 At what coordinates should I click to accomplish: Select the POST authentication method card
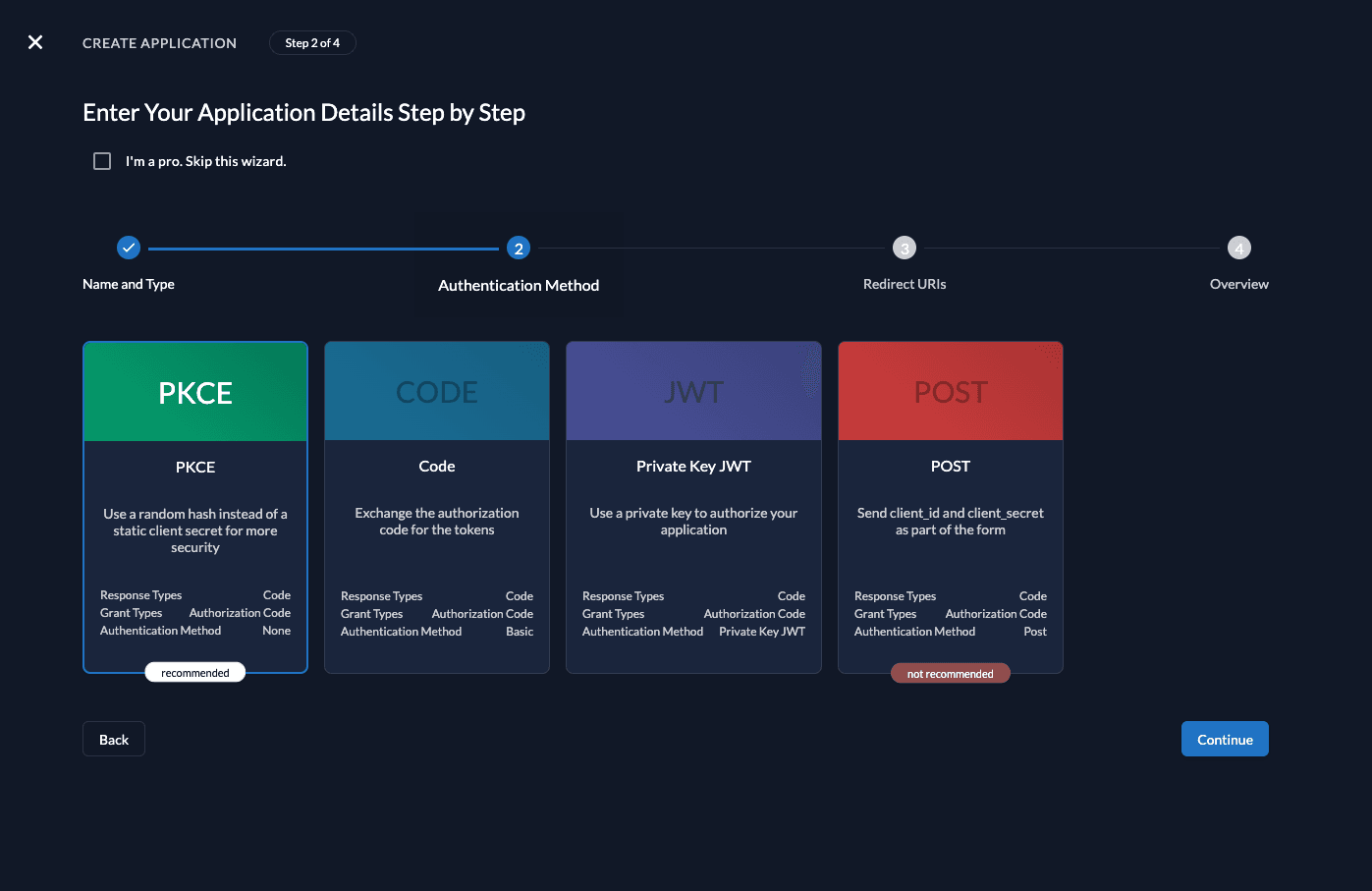[x=950, y=507]
